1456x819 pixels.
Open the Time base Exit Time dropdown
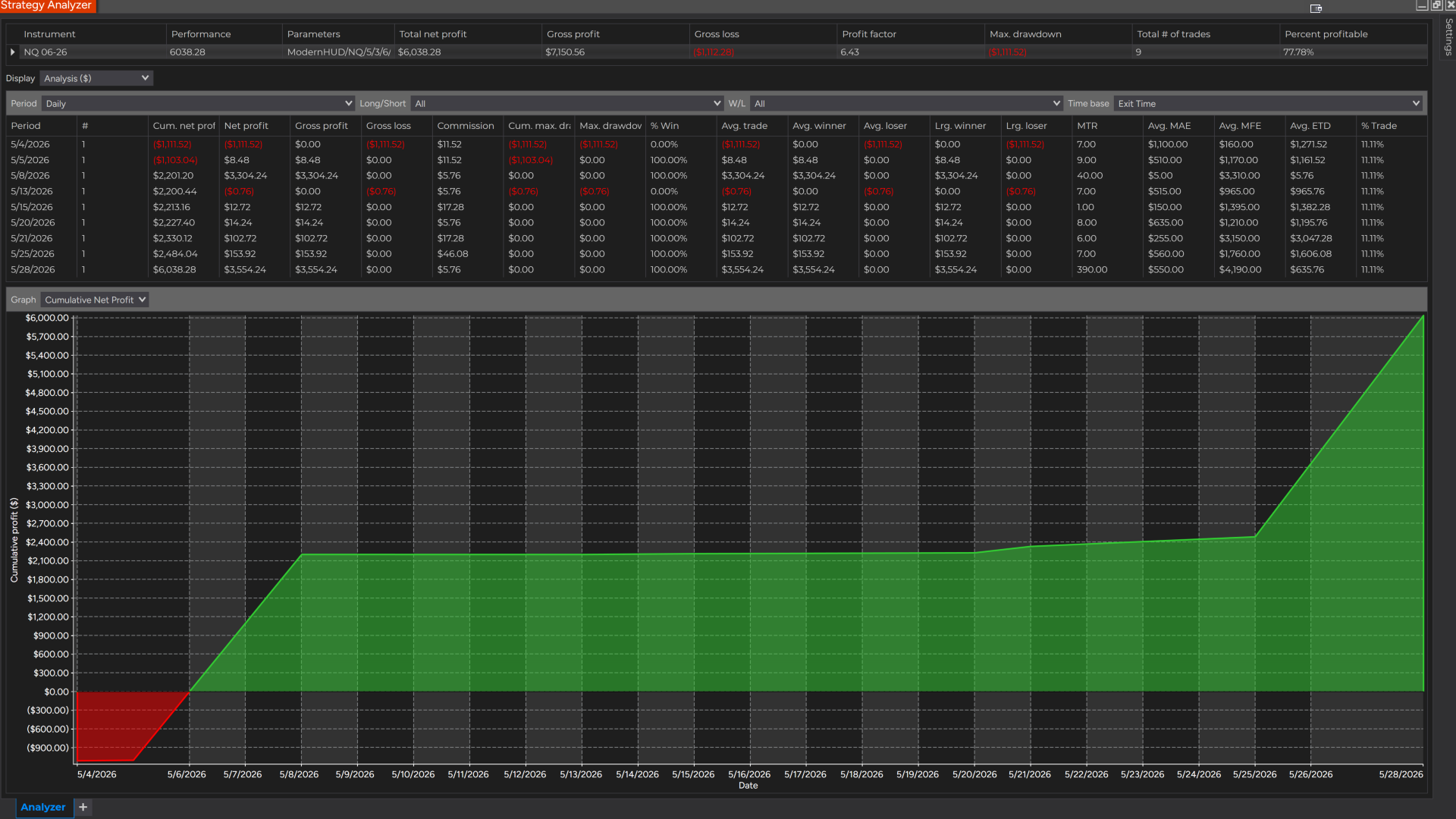coord(1268,103)
